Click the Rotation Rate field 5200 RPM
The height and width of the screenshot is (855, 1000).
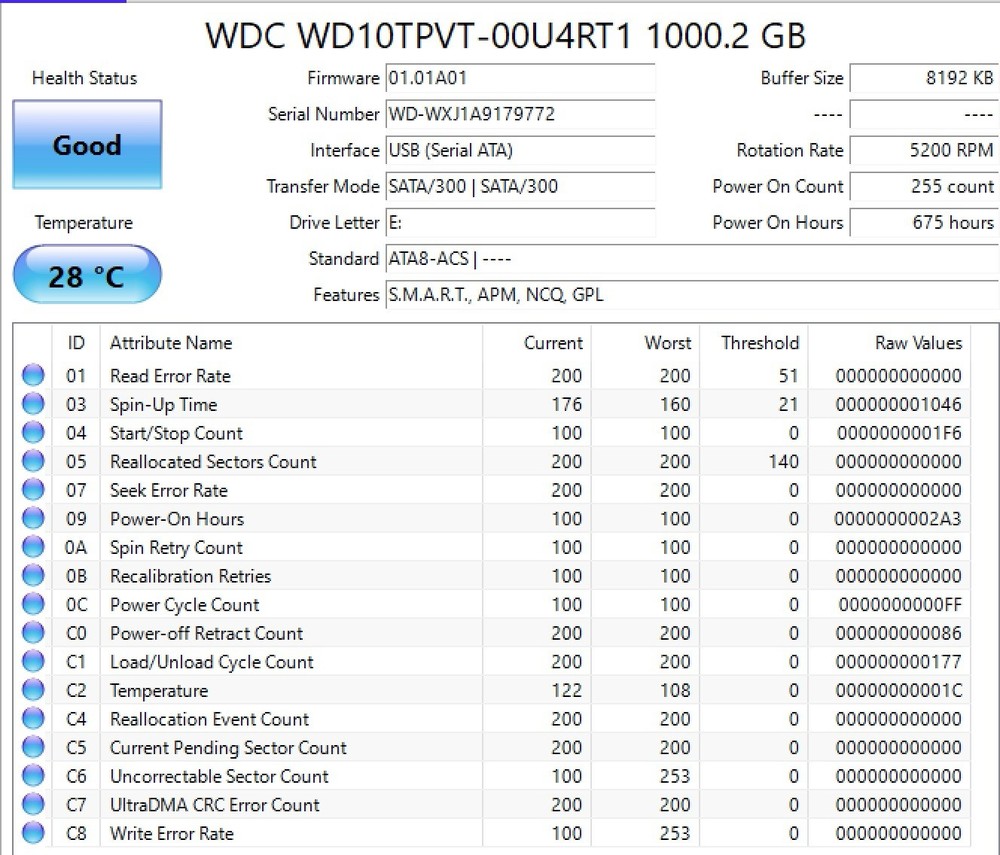point(924,150)
